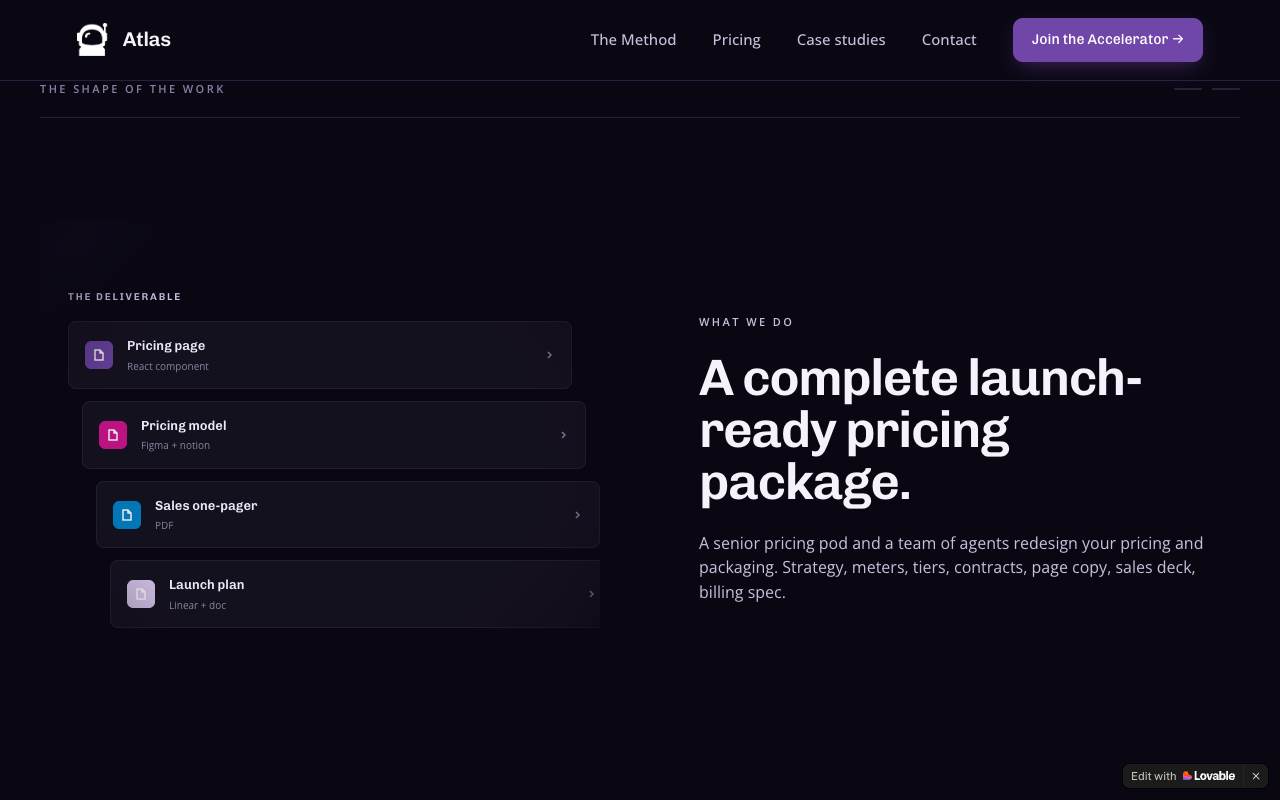Viewport: 1280px width, 800px height.
Task: Click the PDF subtitle text
Action: click(164, 526)
